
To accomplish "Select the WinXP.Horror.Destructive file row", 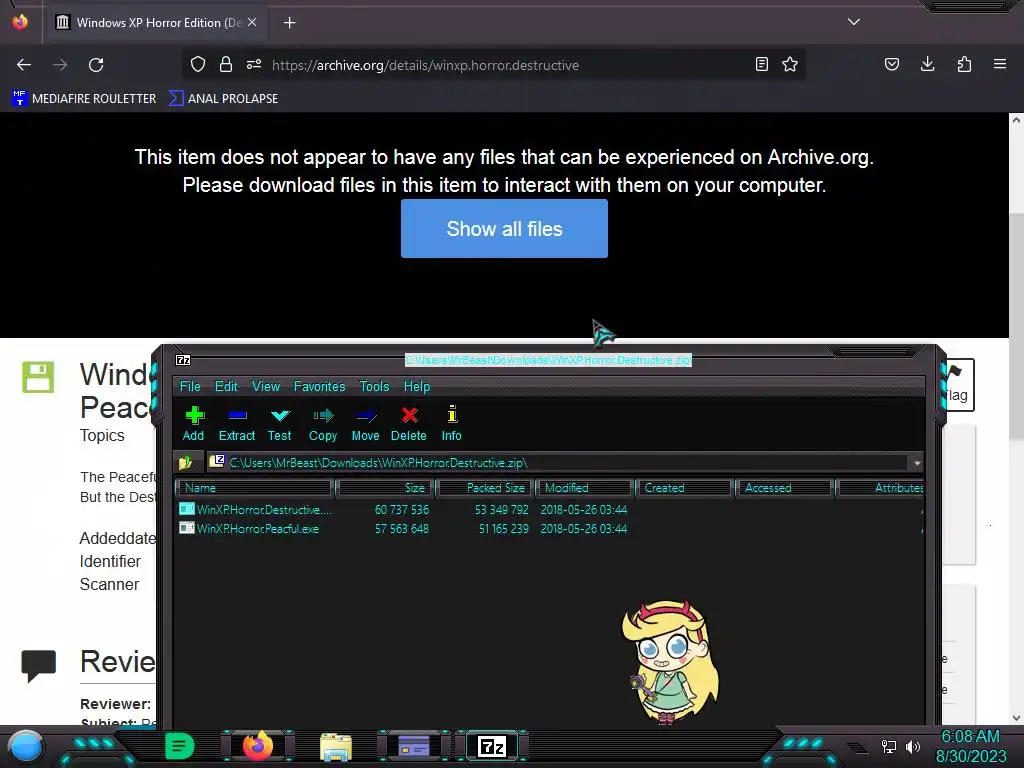I will point(549,509).
